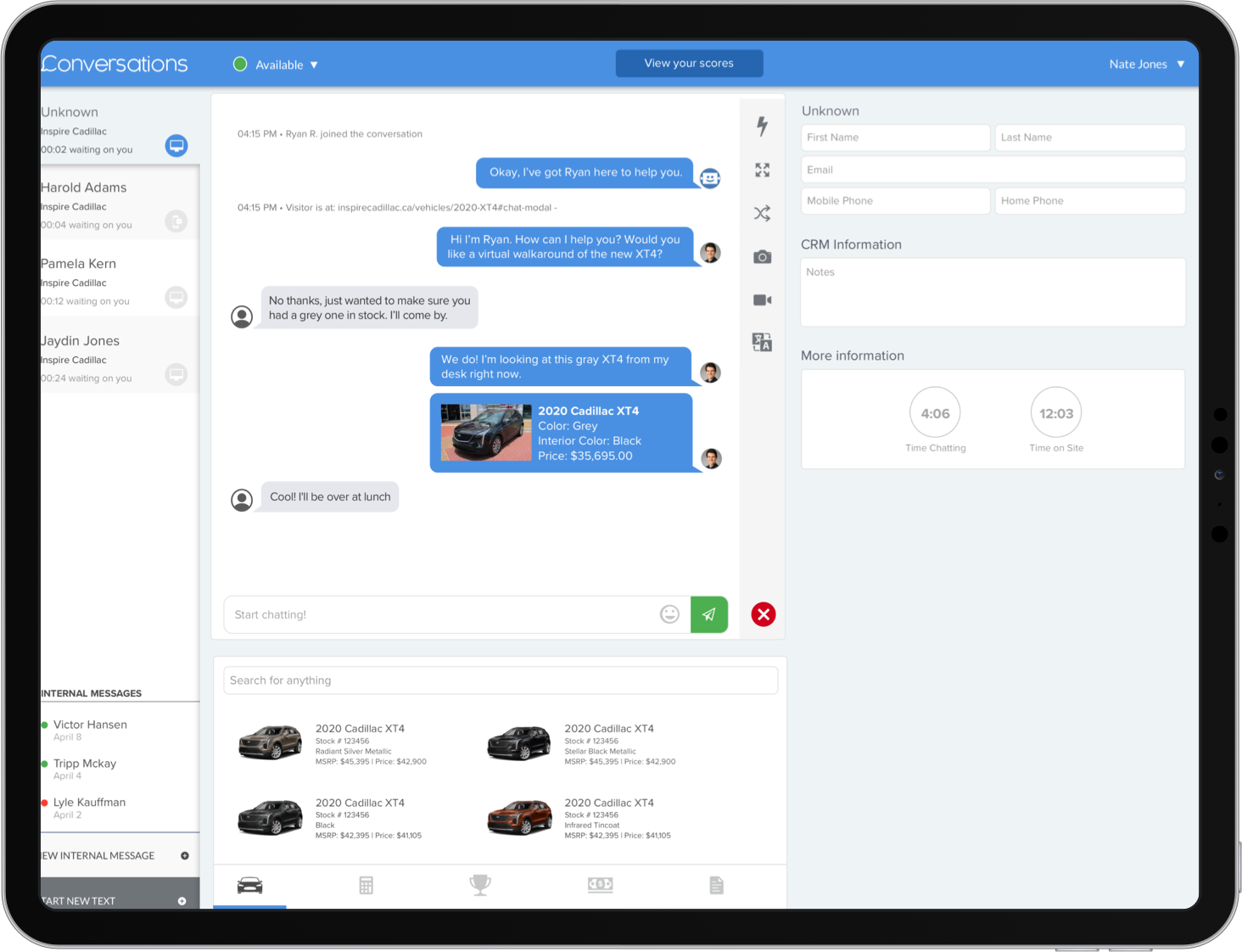Viewport: 1242px width, 952px height.
Task: Switch to the car inventory tab
Action: click(249, 886)
